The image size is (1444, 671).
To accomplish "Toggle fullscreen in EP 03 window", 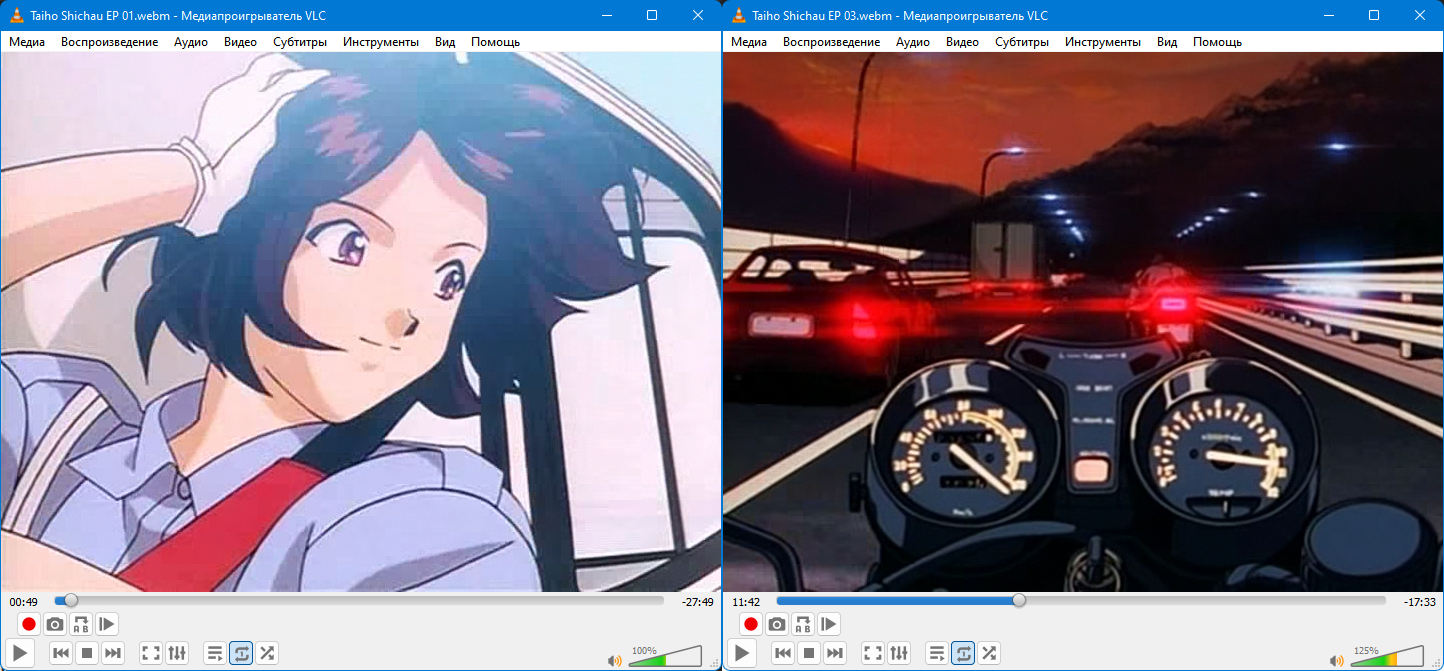I will (873, 653).
